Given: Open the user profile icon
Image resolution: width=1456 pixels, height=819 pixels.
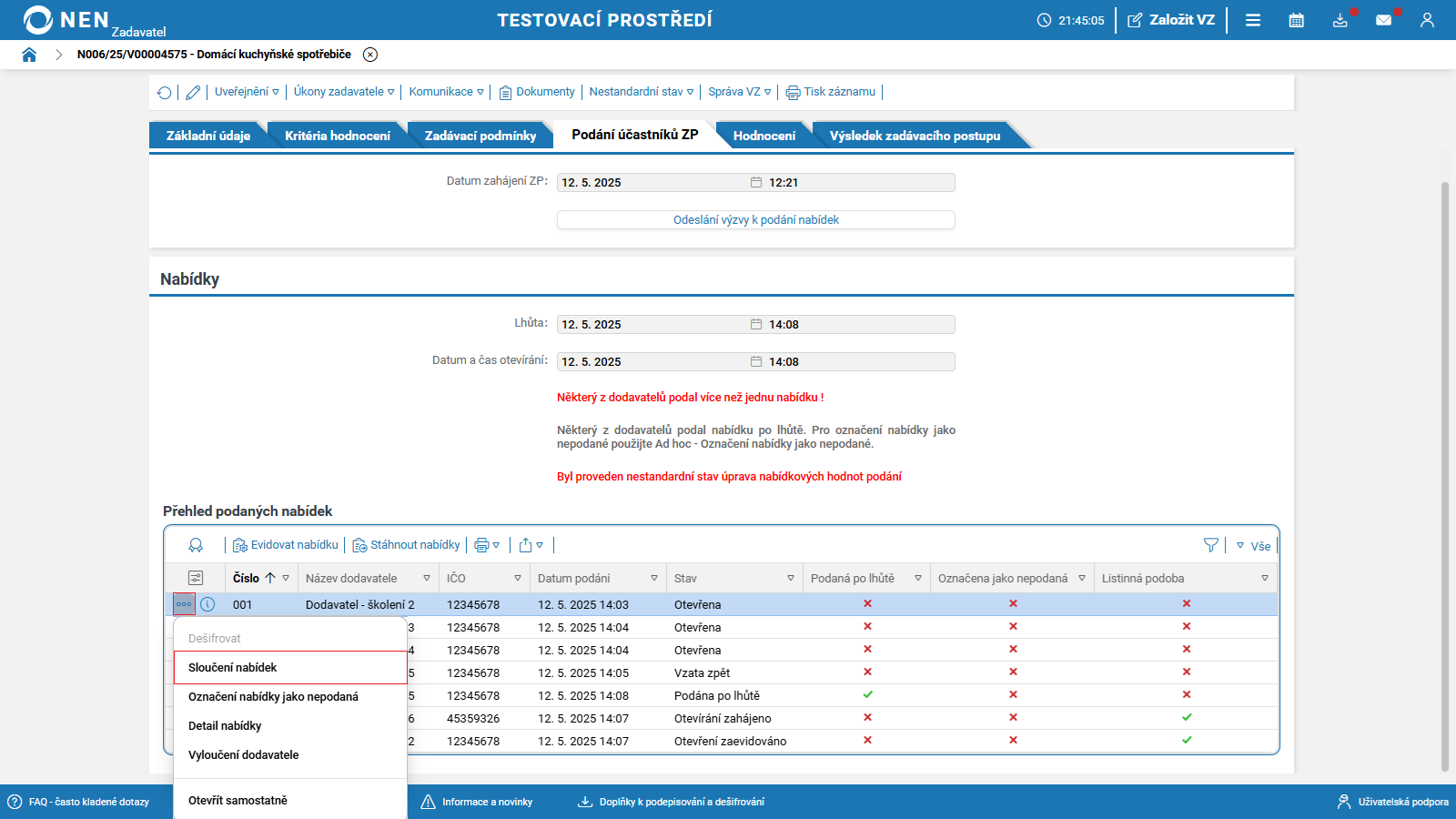Looking at the screenshot, I should pos(1426,20).
